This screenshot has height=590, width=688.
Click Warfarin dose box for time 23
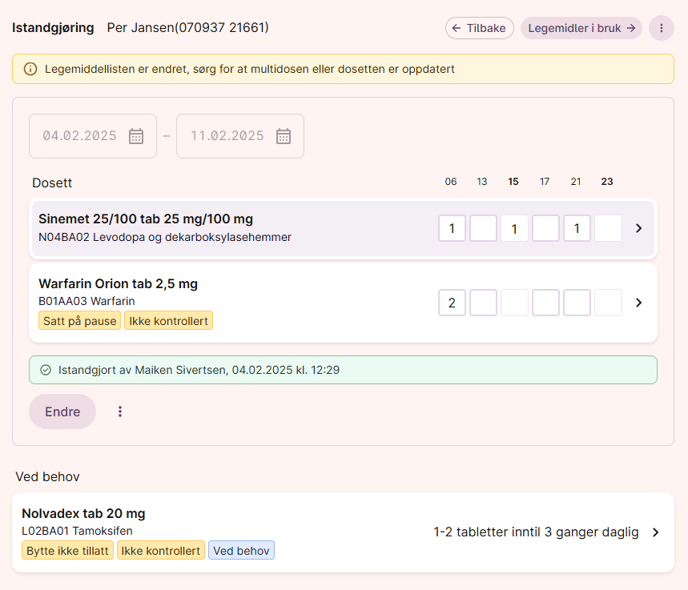pos(608,303)
